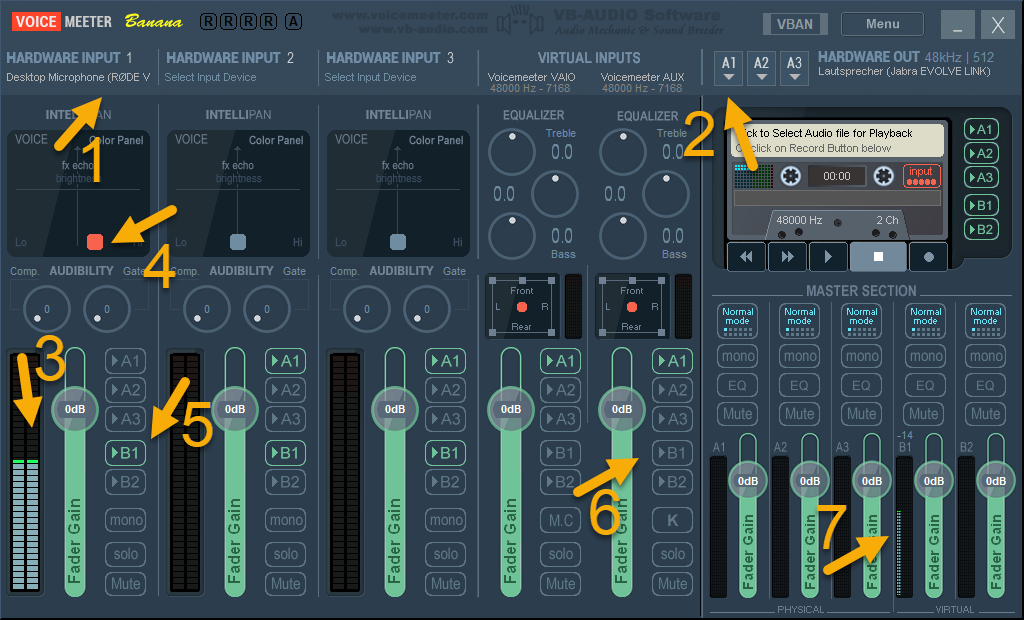The width and height of the screenshot is (1024, 620).
Task: Click VAIO front/rear surround panner dot
Action: (521, 307)
